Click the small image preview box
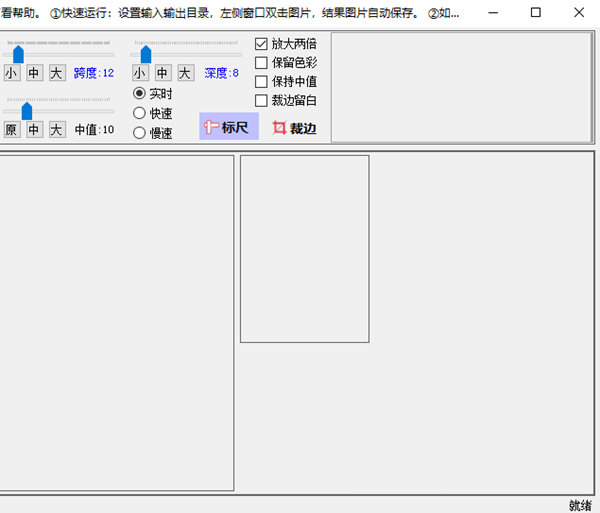600x513 pixels. coord(304,248)
